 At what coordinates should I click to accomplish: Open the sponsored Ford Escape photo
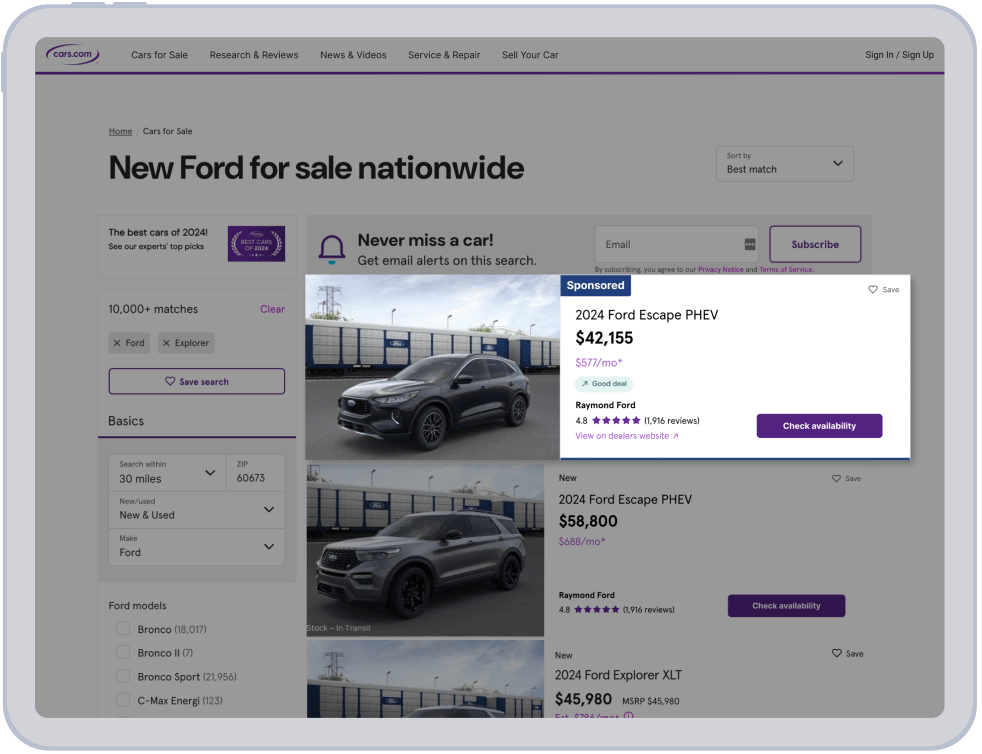pos(432,367)
